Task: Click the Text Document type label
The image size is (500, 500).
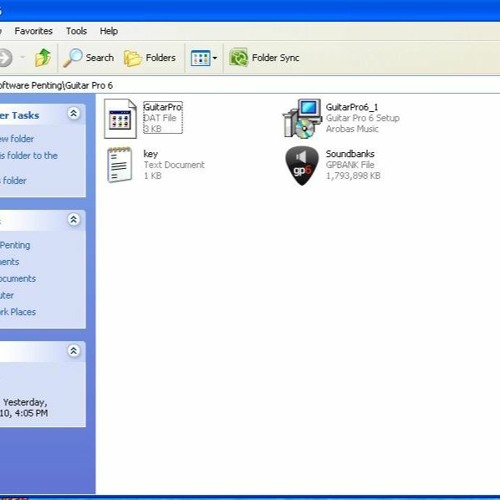Action: pyautogui.click(x=174, y=165)
